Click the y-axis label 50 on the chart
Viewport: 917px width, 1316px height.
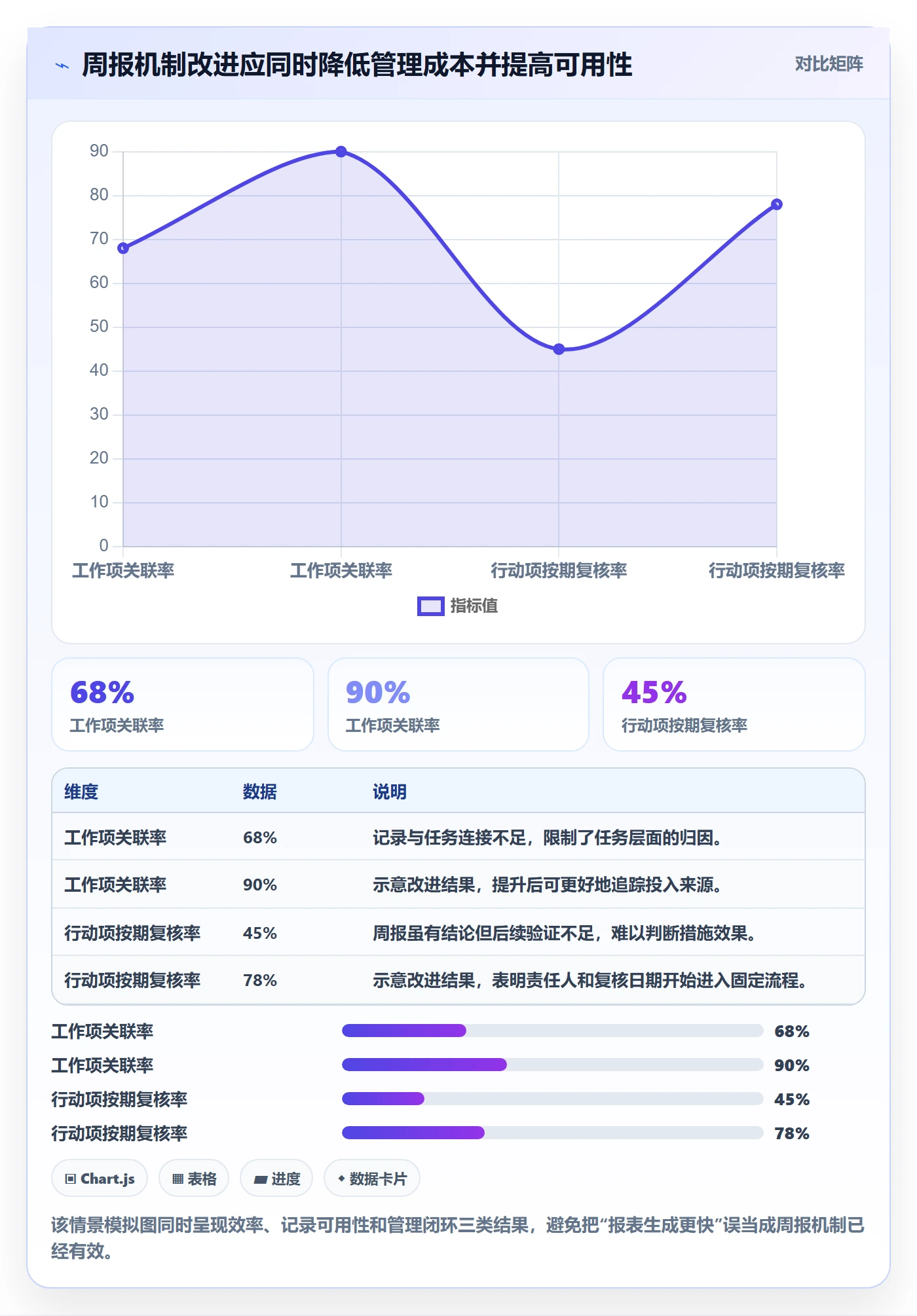pos(99,326)
